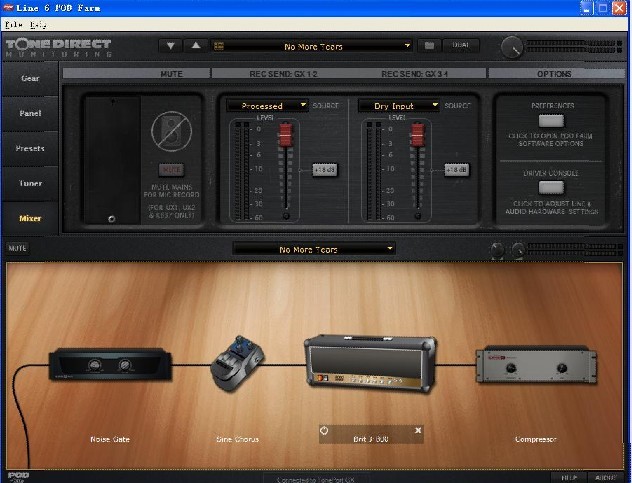
Task: Click the POD Farm logo at bottom left
Action: point(18,477)
